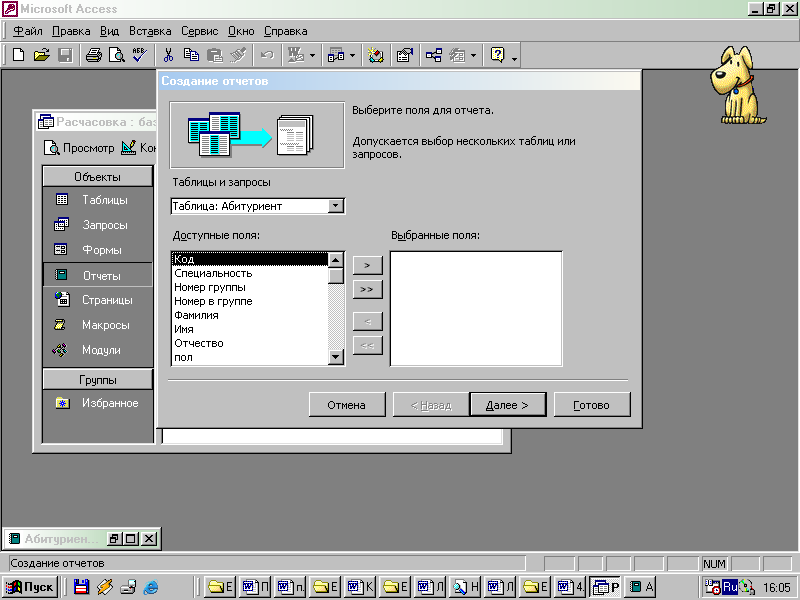Viewport: 800px width, 600px height.
Task: Click the Properties toolbar icon
Action: [405, 55]
